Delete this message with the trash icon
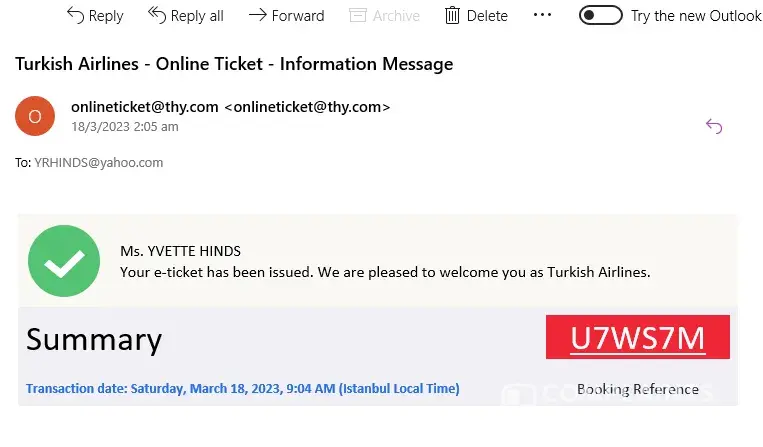The image size is (763, 447). 476,16
